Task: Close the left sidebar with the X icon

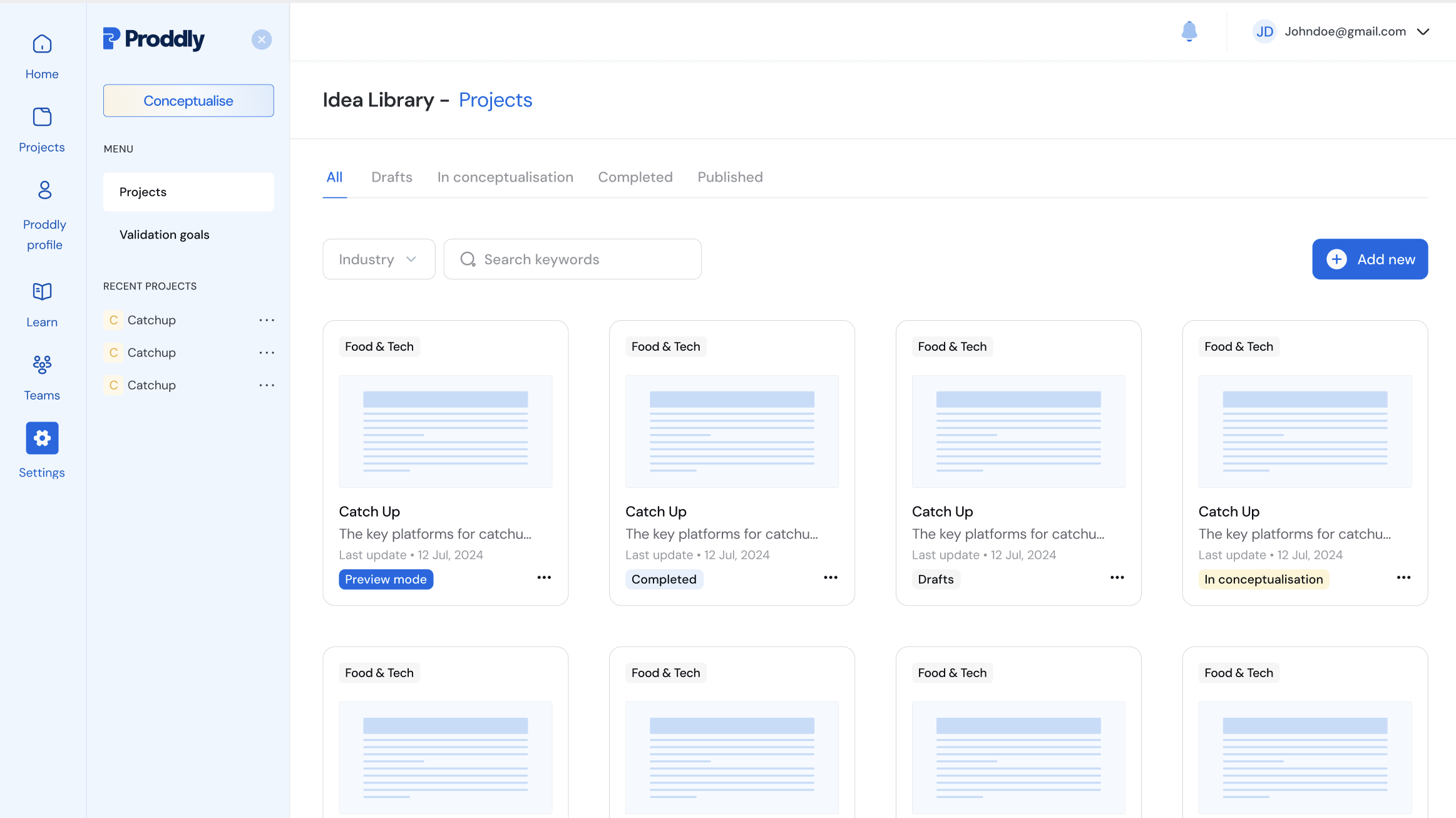Action: click(x=262, y=39)
